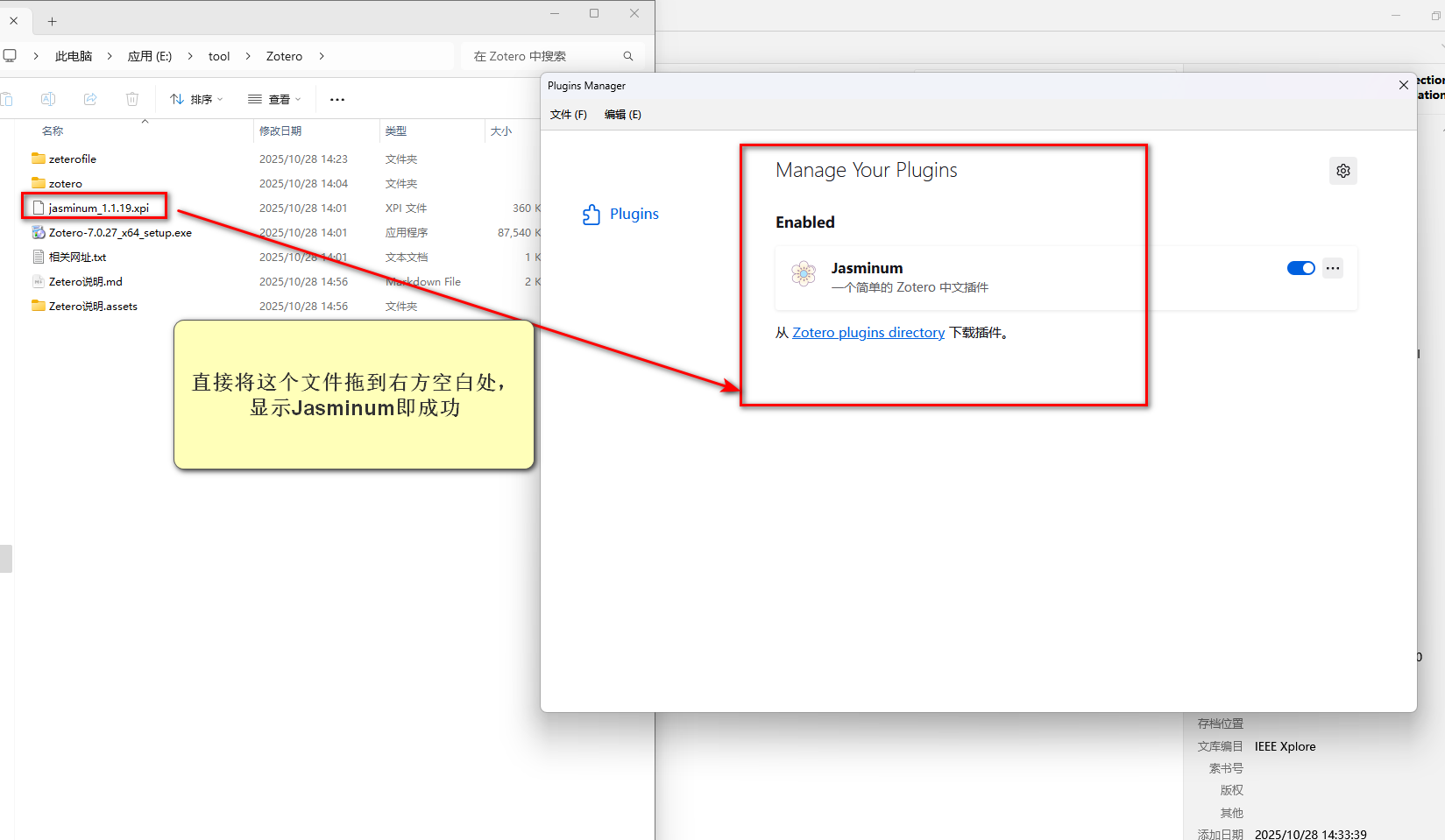Open the Plugins Manager gear settings
The width and height of the screenshot is (1445, 840).
point(1343,171)
